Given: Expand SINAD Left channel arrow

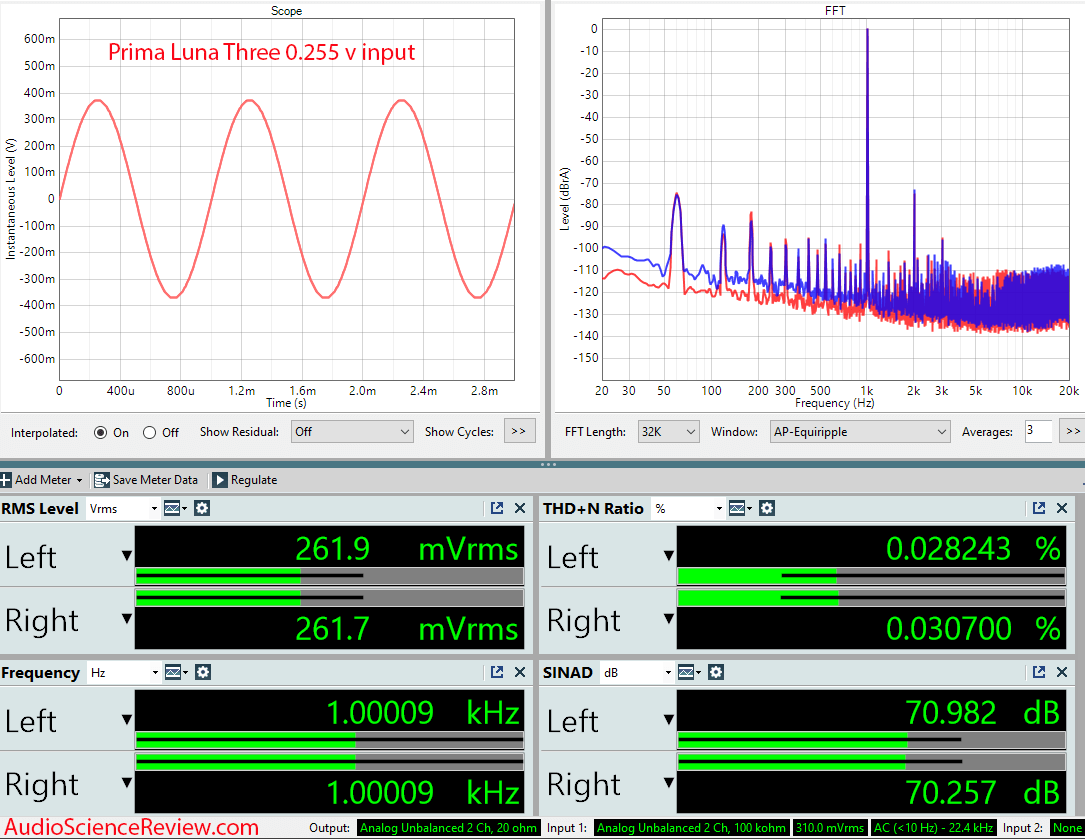Looking at the screenshot, I should pyautogui.click(x=668, y=719).
